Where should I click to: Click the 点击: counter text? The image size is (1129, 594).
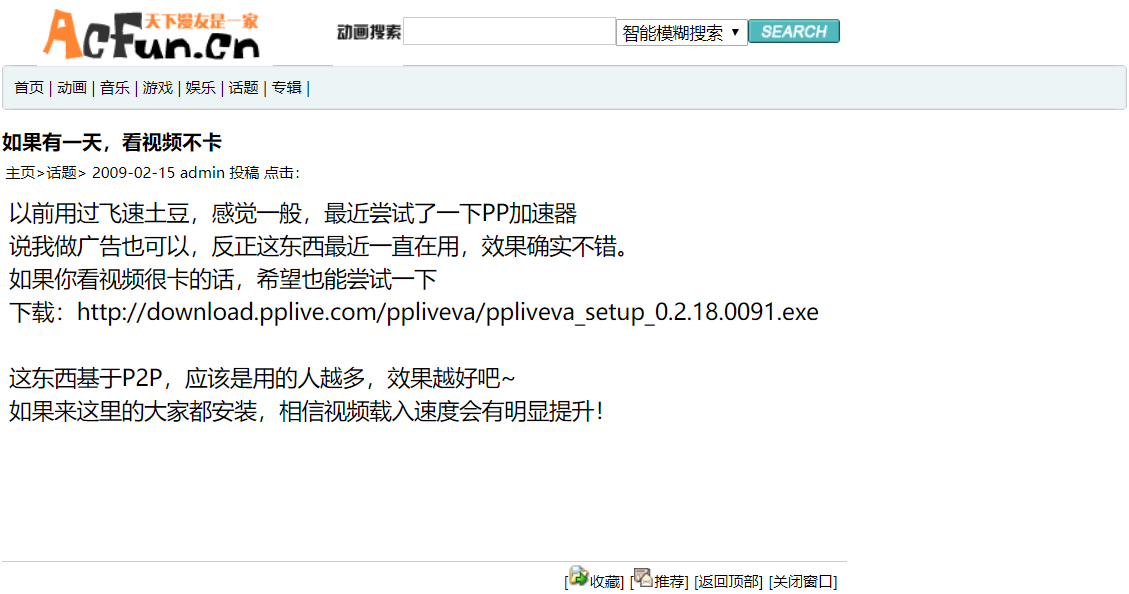(282, 173)
